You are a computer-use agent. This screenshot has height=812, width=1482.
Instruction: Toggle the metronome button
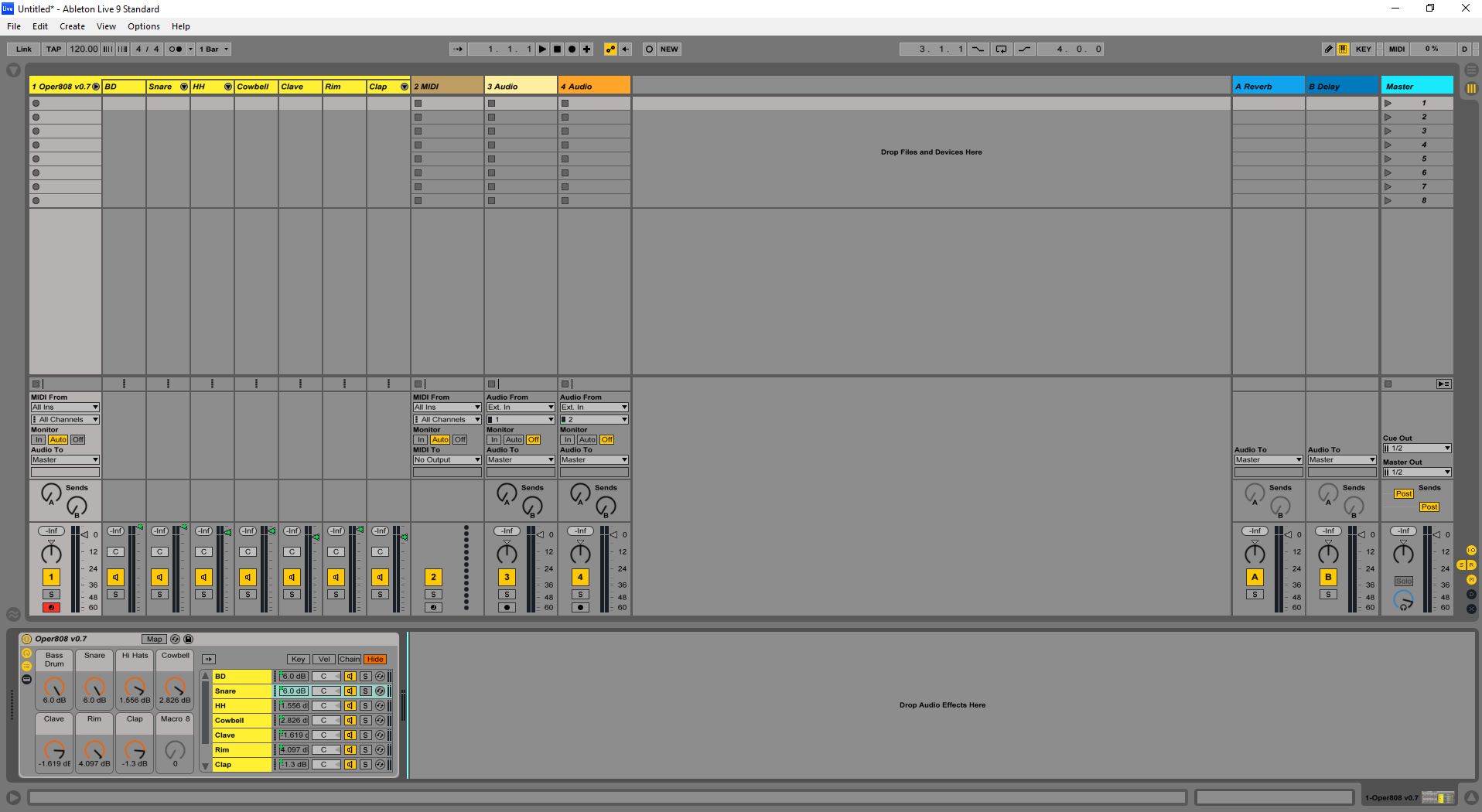[x=176, y=49]
